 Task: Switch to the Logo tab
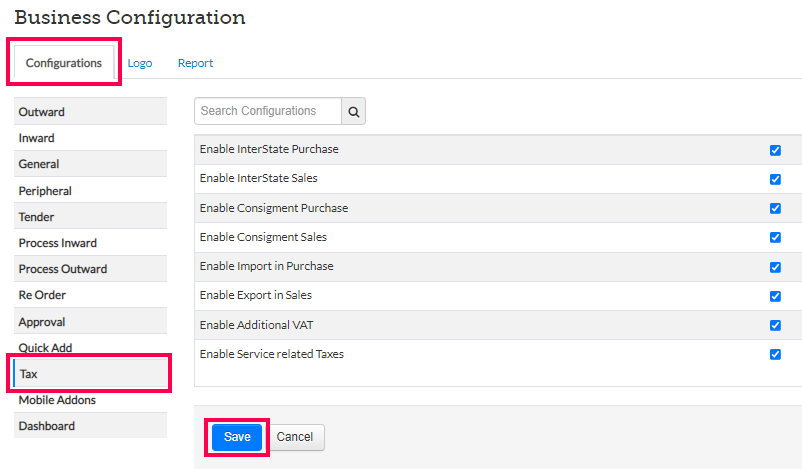tap(140, 63)
